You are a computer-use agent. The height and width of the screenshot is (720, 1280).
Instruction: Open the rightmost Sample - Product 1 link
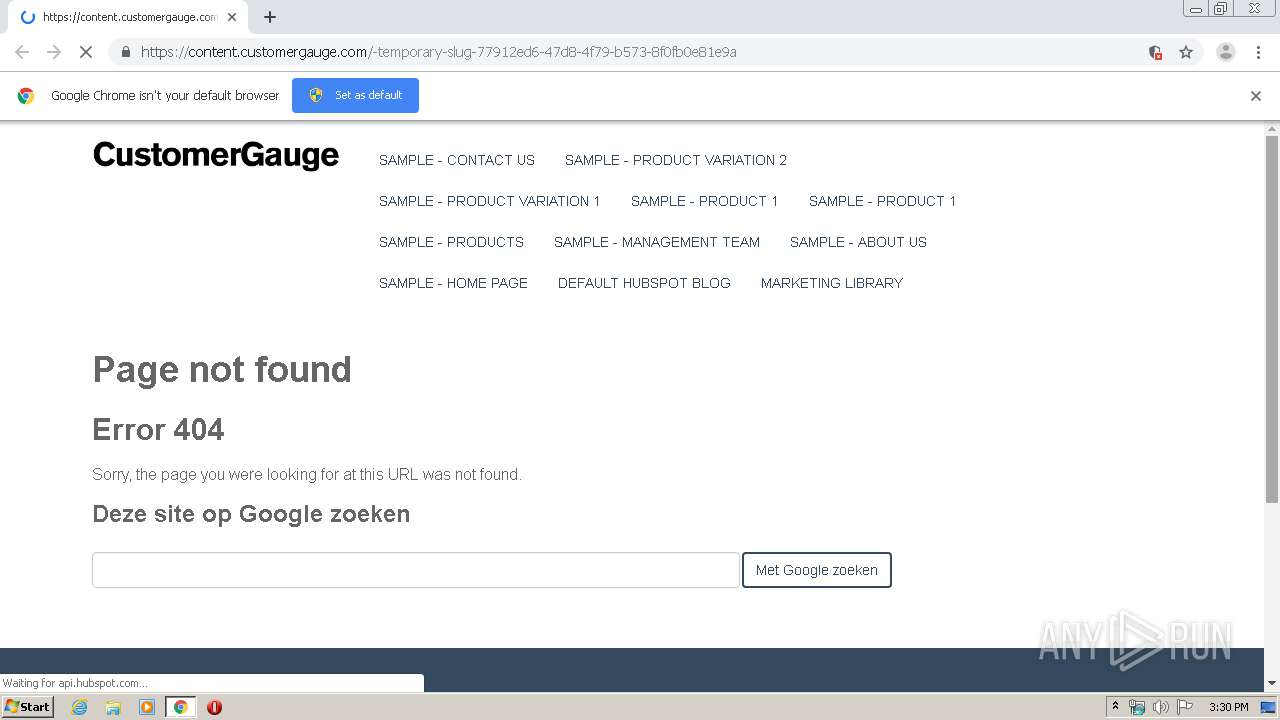pyautogui.click(x=883, y=201)
